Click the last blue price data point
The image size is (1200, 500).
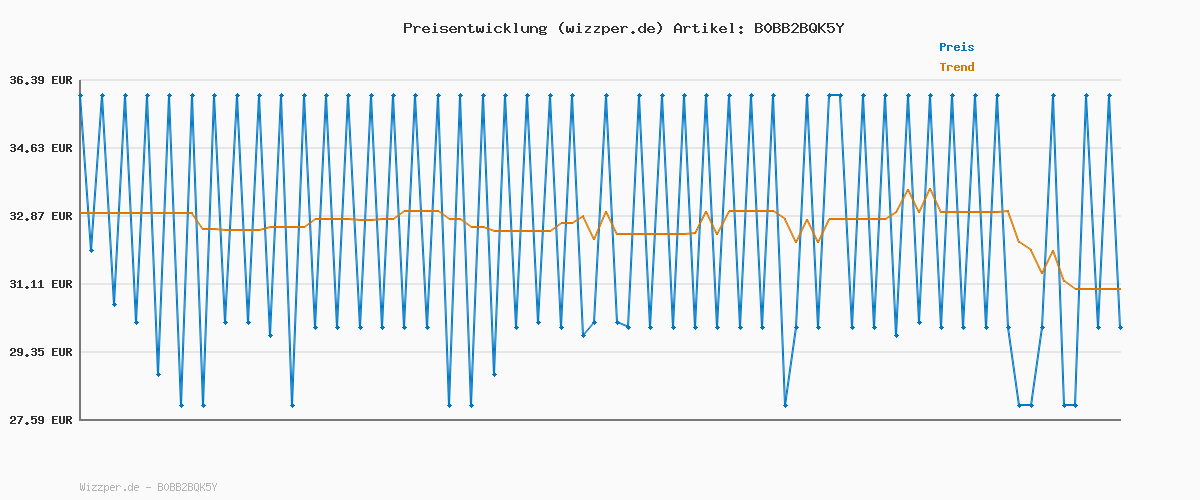(x=1120, y=327)
